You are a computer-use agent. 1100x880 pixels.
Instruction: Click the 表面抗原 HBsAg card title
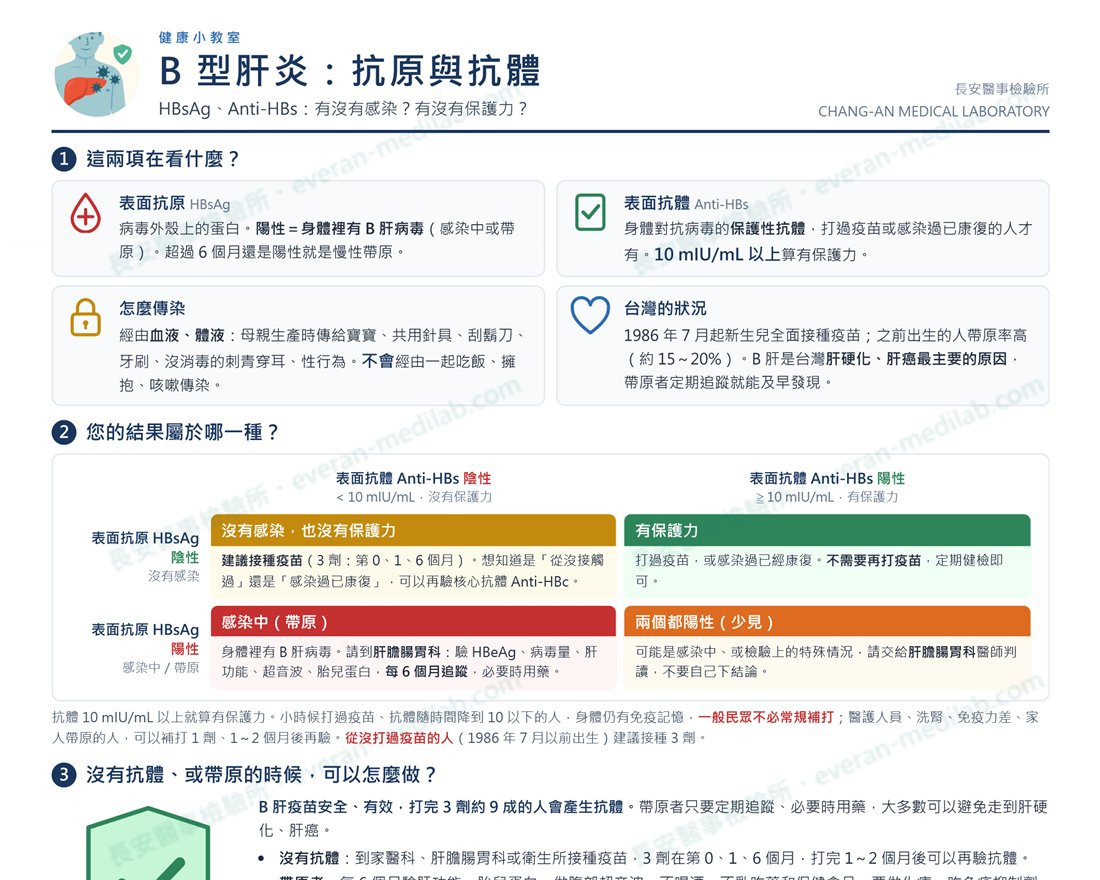pyautogui.click(x=175, y=204)
